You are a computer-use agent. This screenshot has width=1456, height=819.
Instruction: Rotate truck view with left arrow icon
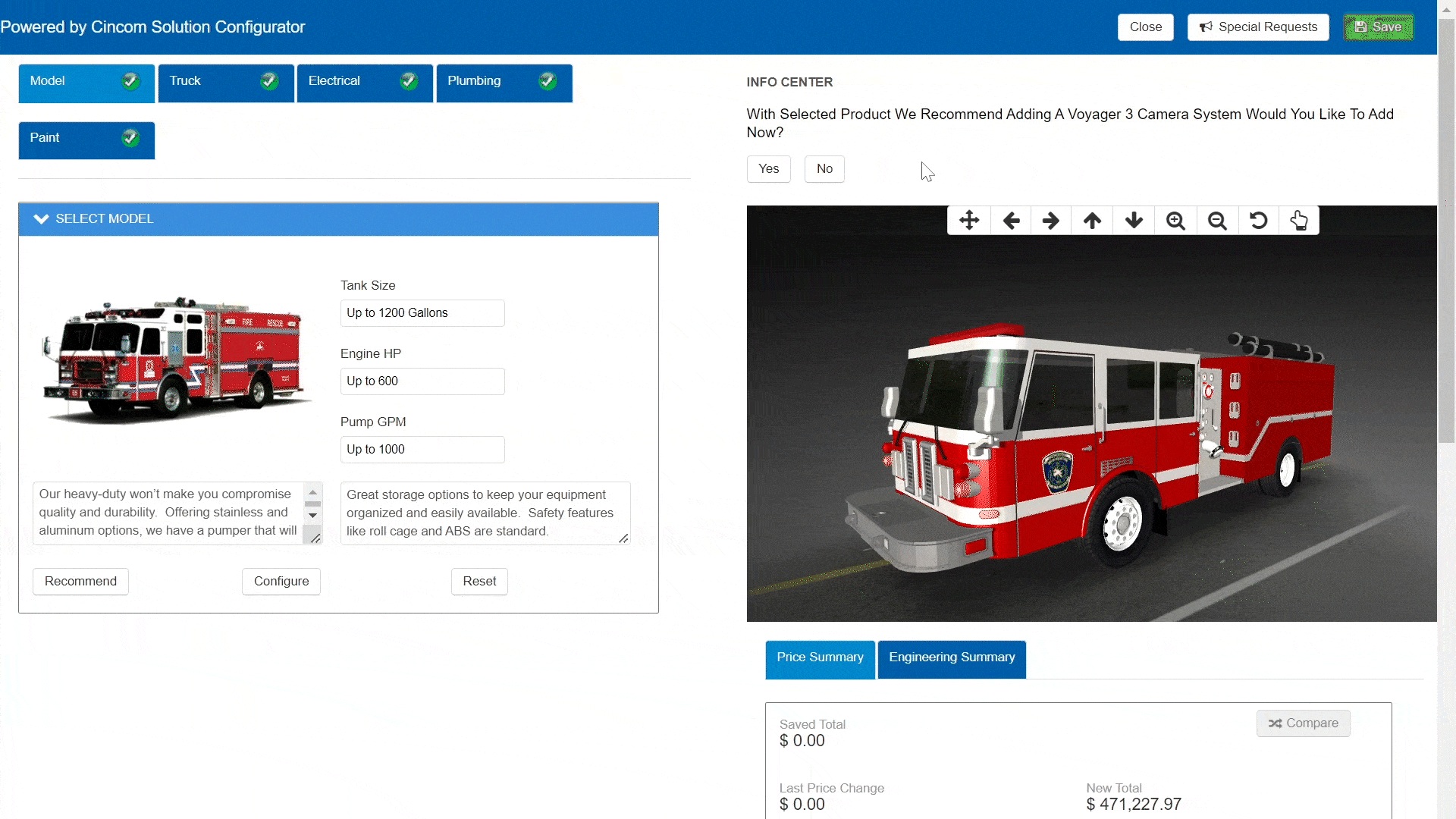tap(1011, 221)
